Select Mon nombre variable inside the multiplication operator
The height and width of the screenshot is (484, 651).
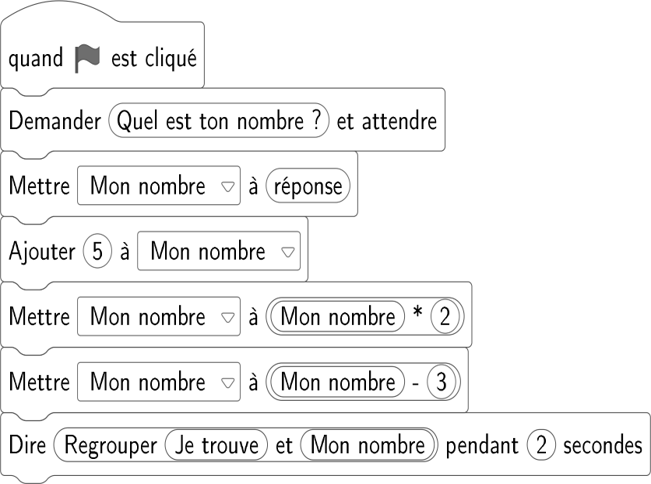point(337,316)
